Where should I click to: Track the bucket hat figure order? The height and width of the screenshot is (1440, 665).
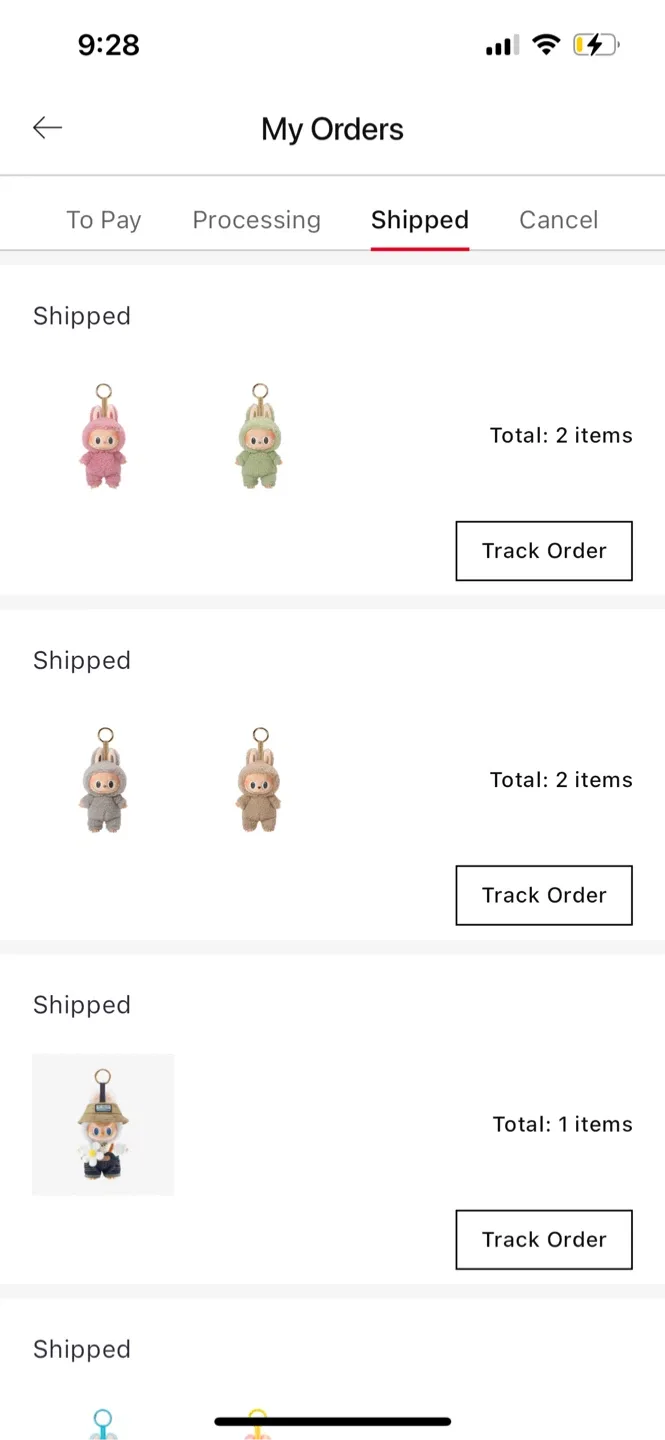click(x=544, y=1240)
